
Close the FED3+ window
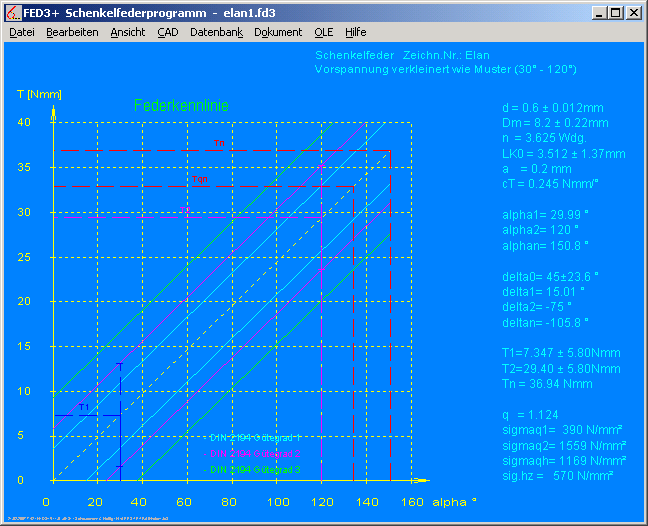click(x=633, y=13)
